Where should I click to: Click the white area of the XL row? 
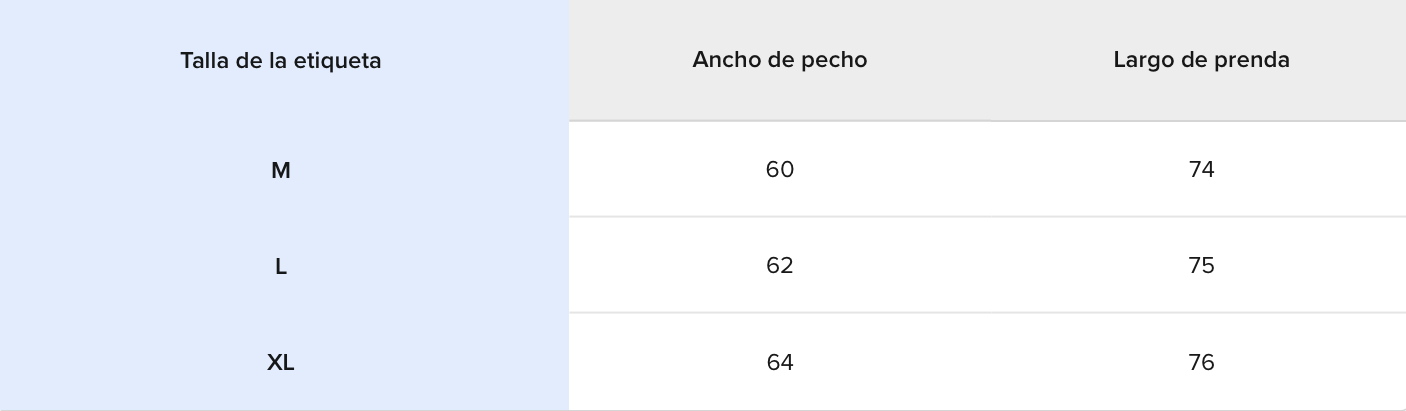pos(990,363)
